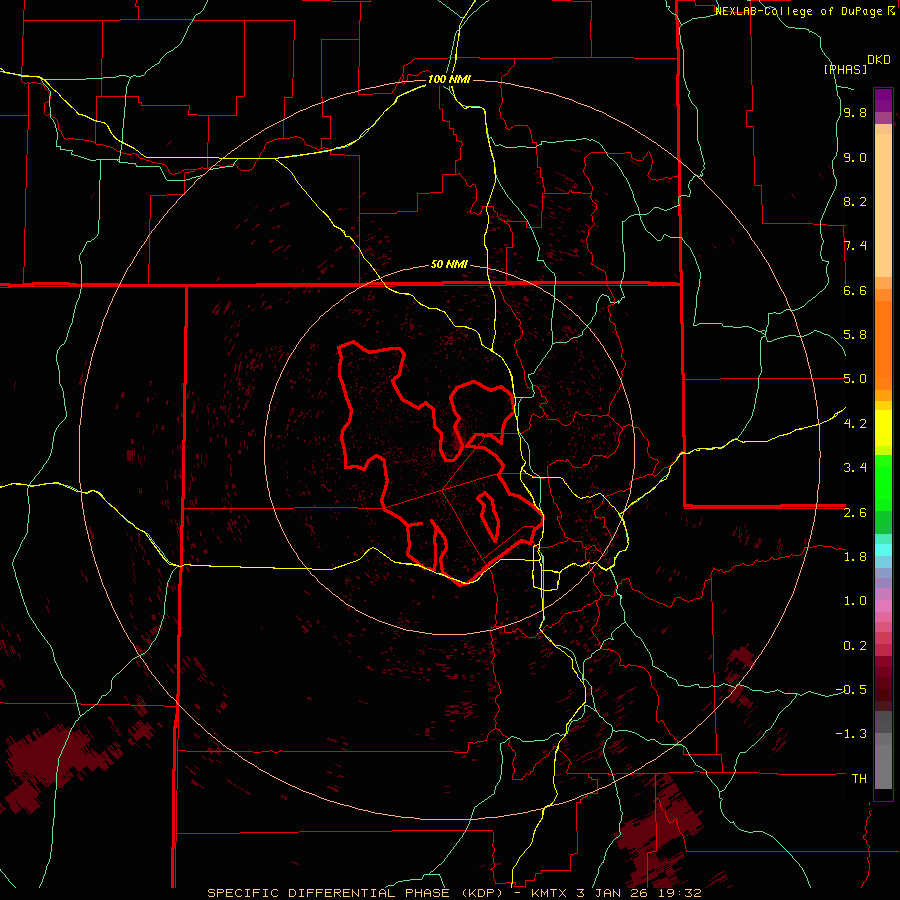
Task: Click the 9.0 value on the color scale
Action: (x=855, y=157)
